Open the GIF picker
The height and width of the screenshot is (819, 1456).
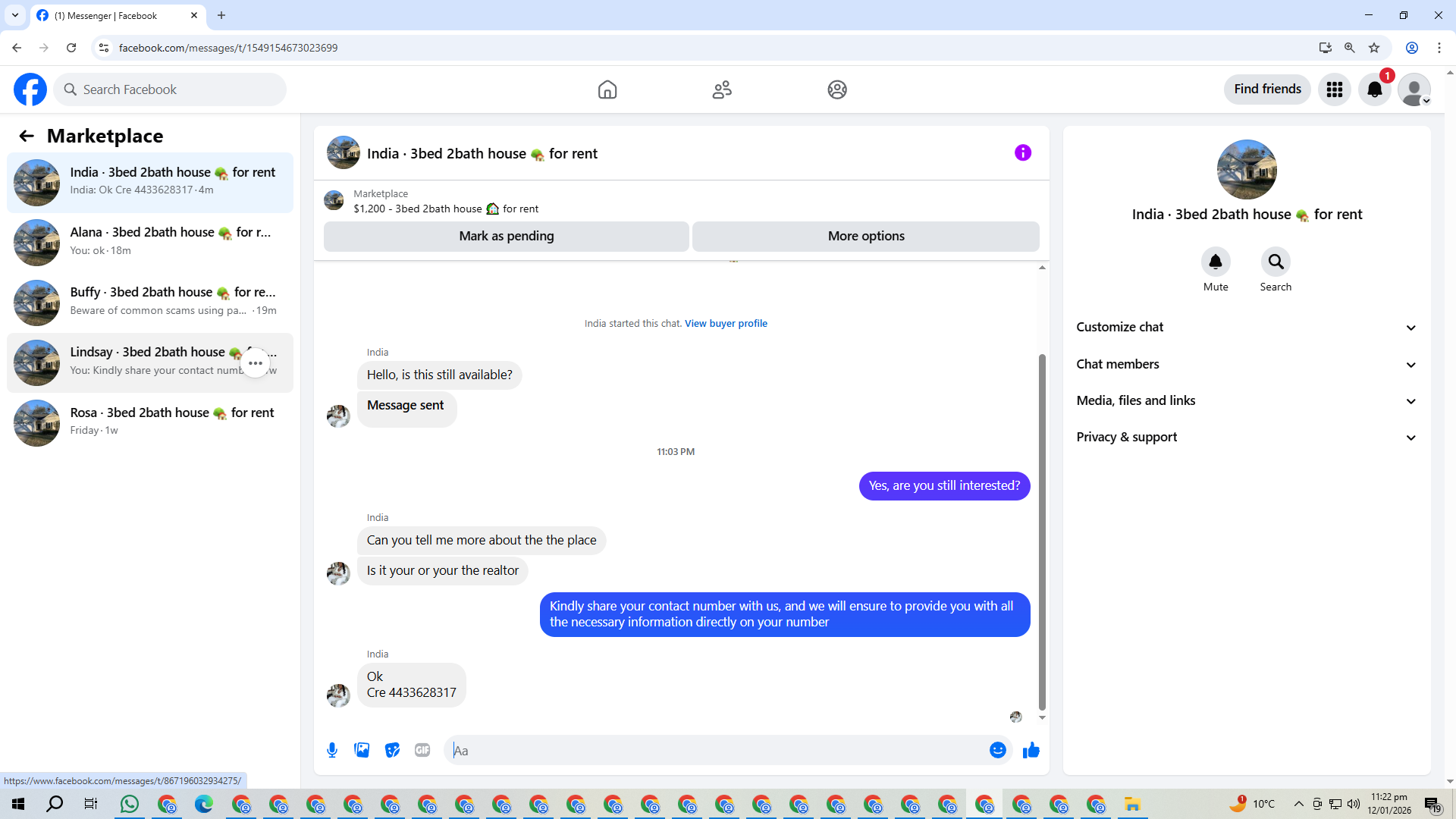pos(422,750)
